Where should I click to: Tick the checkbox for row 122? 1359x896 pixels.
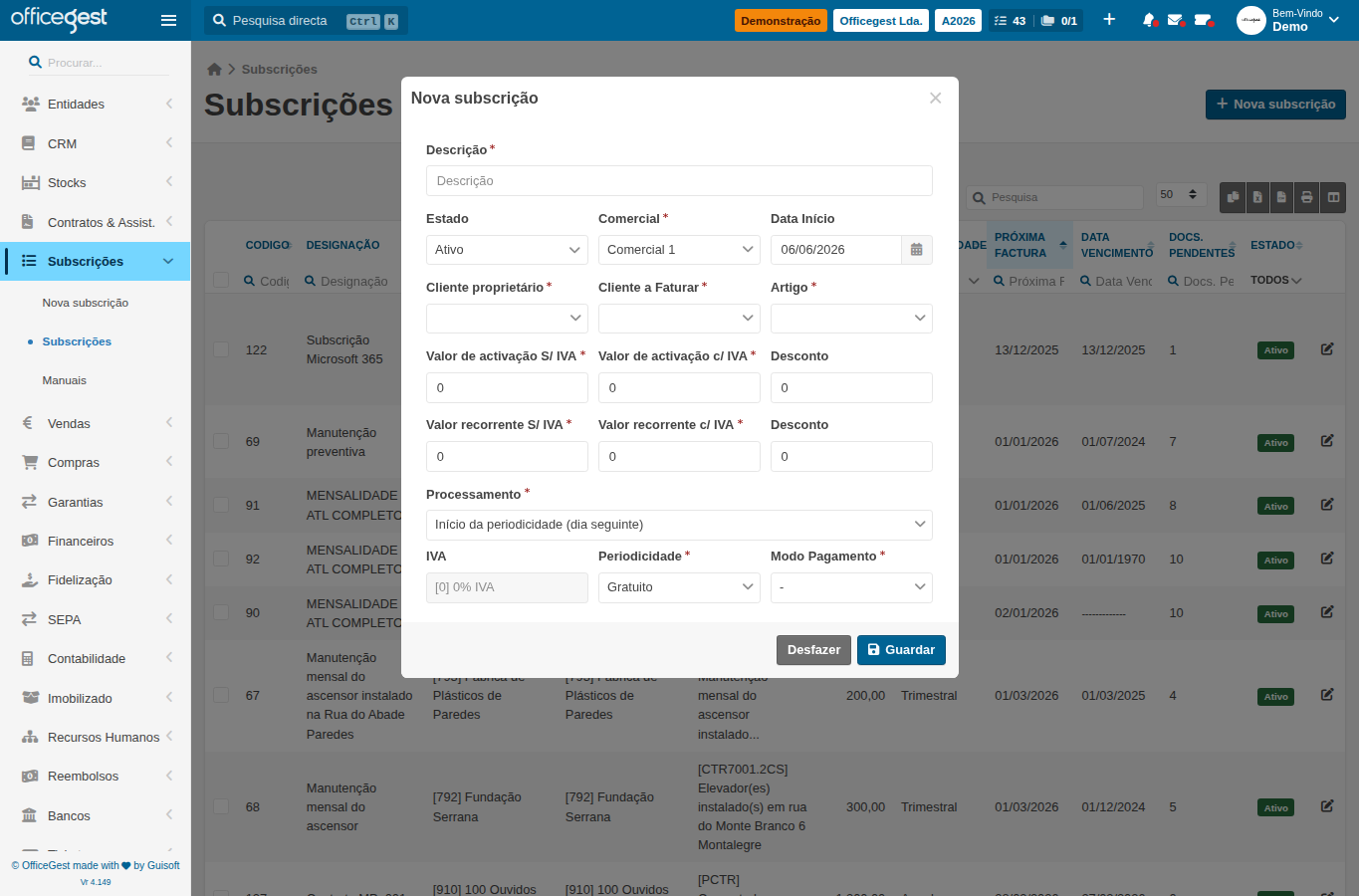coord(221,349)
